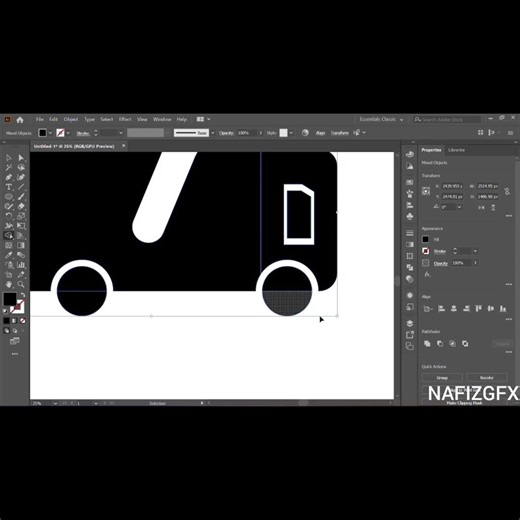
Task: Select the Ellipse tool
Action: pos(9,197)
